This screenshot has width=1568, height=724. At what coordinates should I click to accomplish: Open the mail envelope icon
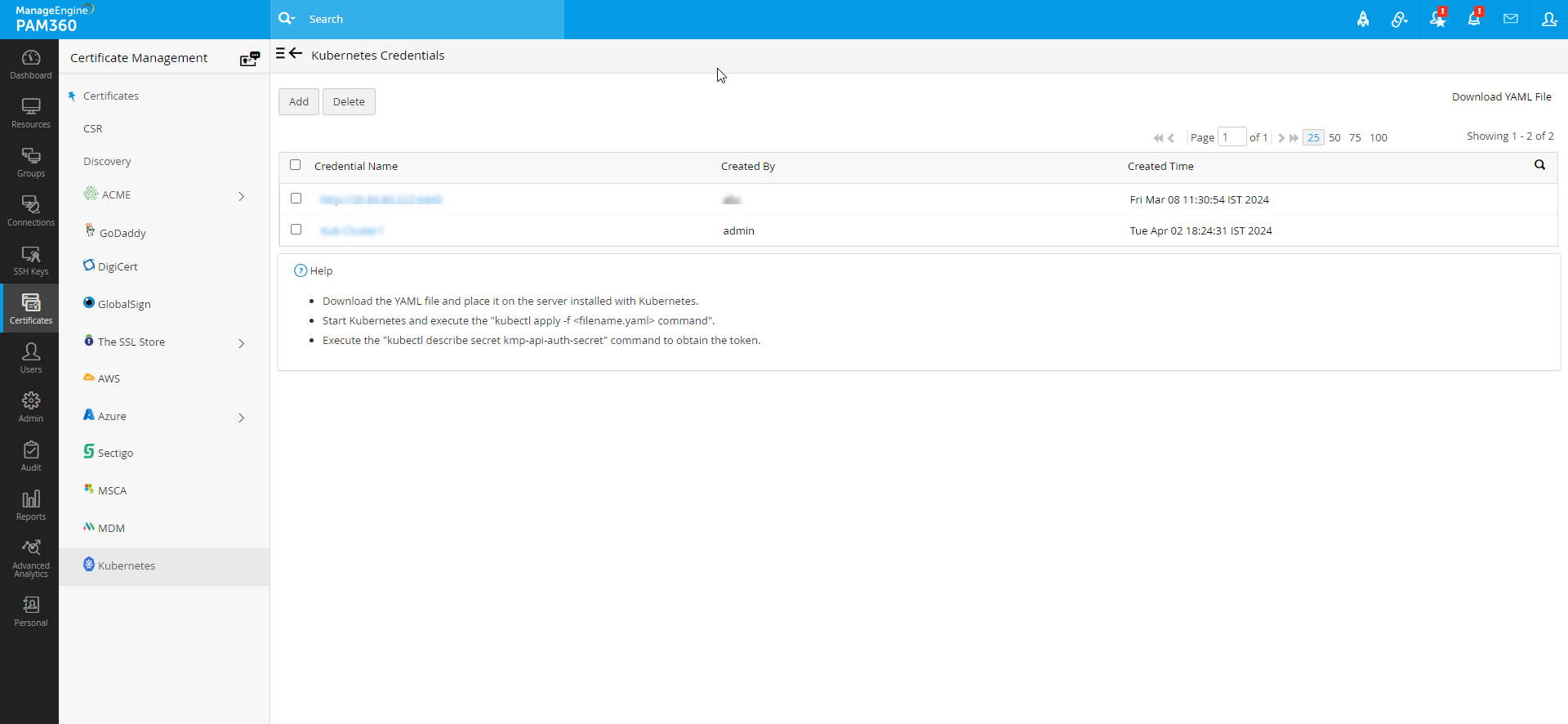[1511, 19]
